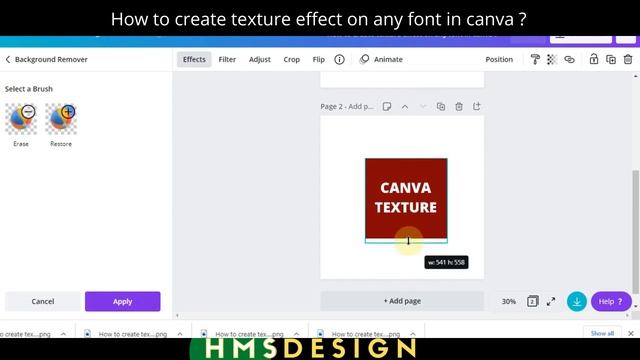
Task: Expand second downloaded png file options
Action: coord(180,334)
